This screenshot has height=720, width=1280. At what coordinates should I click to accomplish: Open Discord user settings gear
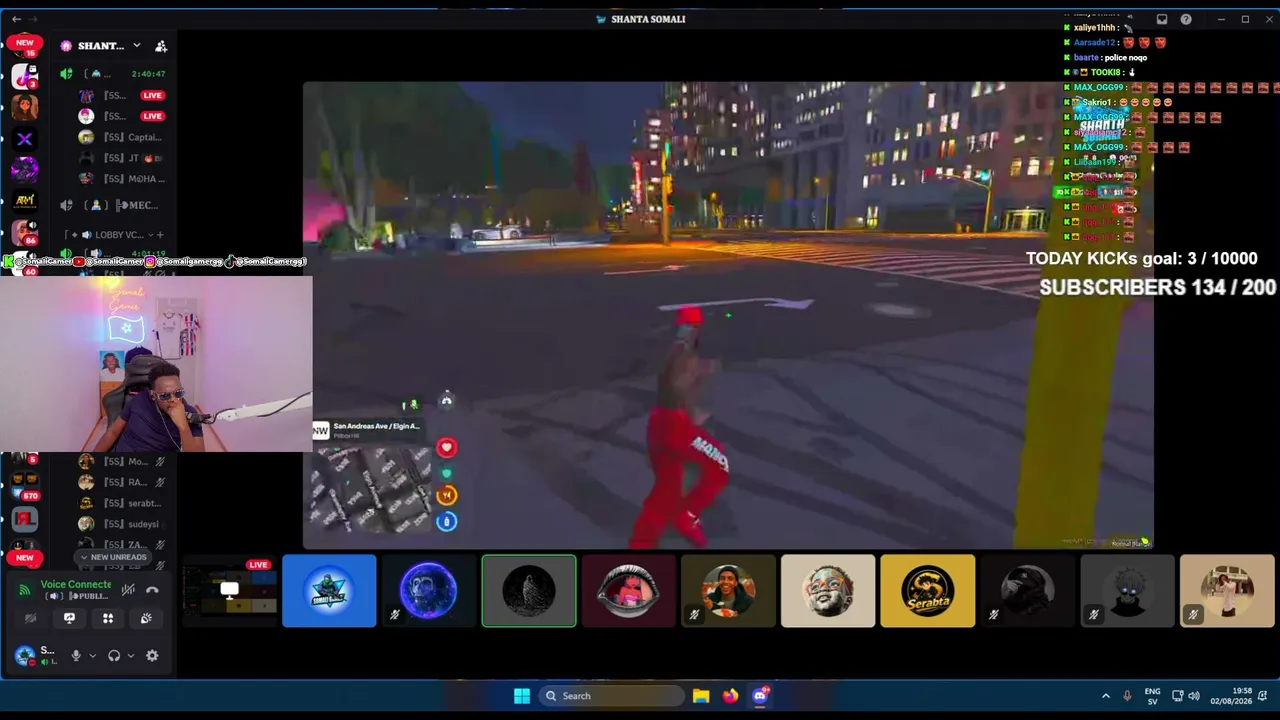[152, 656]
